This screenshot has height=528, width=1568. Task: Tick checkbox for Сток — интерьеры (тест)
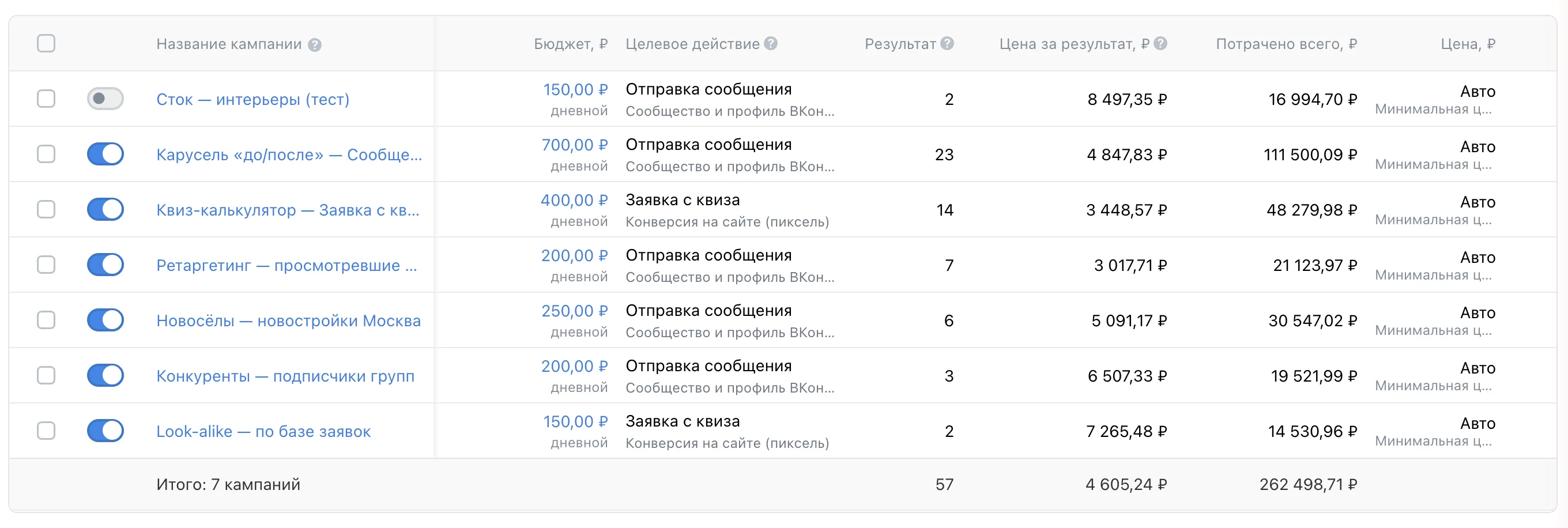(x=46, y=99)
